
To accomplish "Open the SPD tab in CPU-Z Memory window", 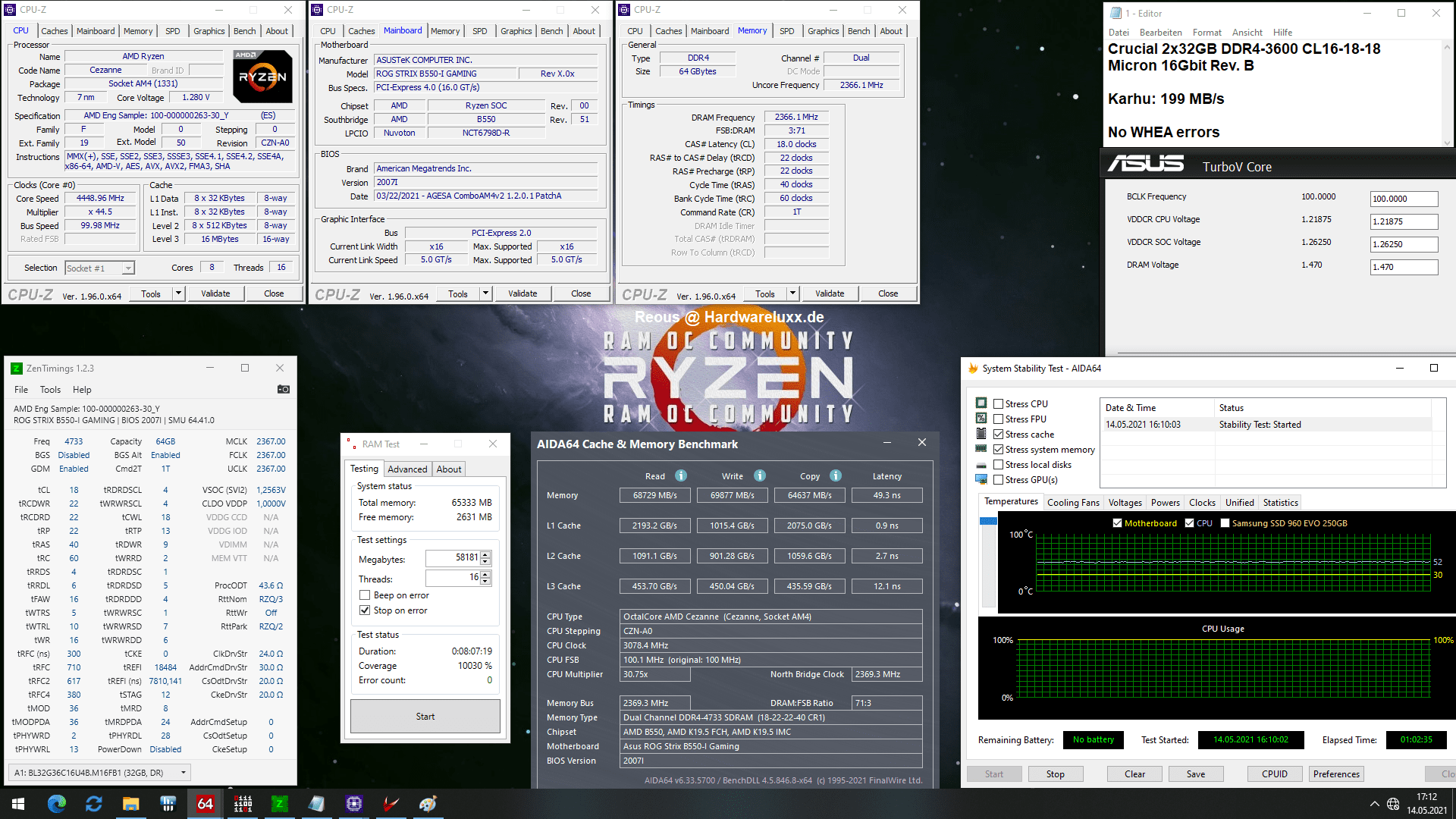I will click(x=787, y=31).
